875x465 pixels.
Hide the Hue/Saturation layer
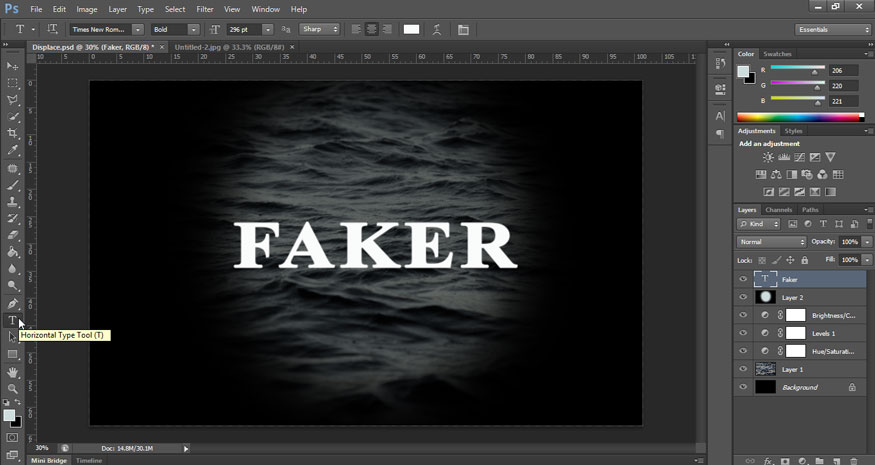coord(743,351)
